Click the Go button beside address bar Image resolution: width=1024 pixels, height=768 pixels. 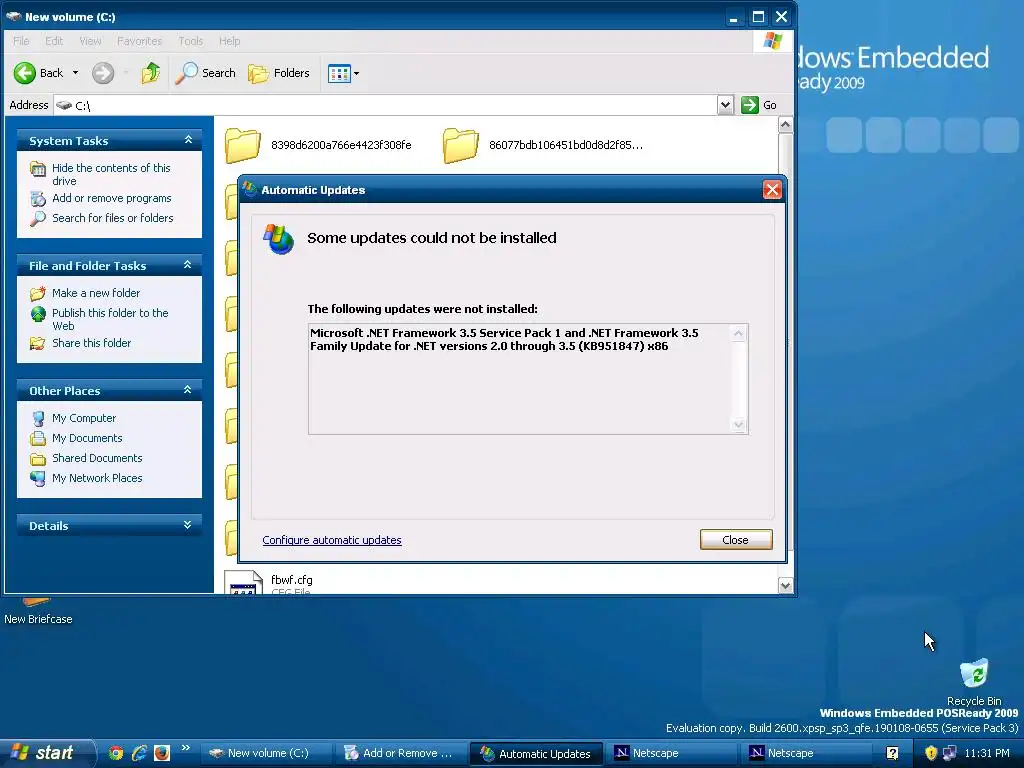coord(759,105)
